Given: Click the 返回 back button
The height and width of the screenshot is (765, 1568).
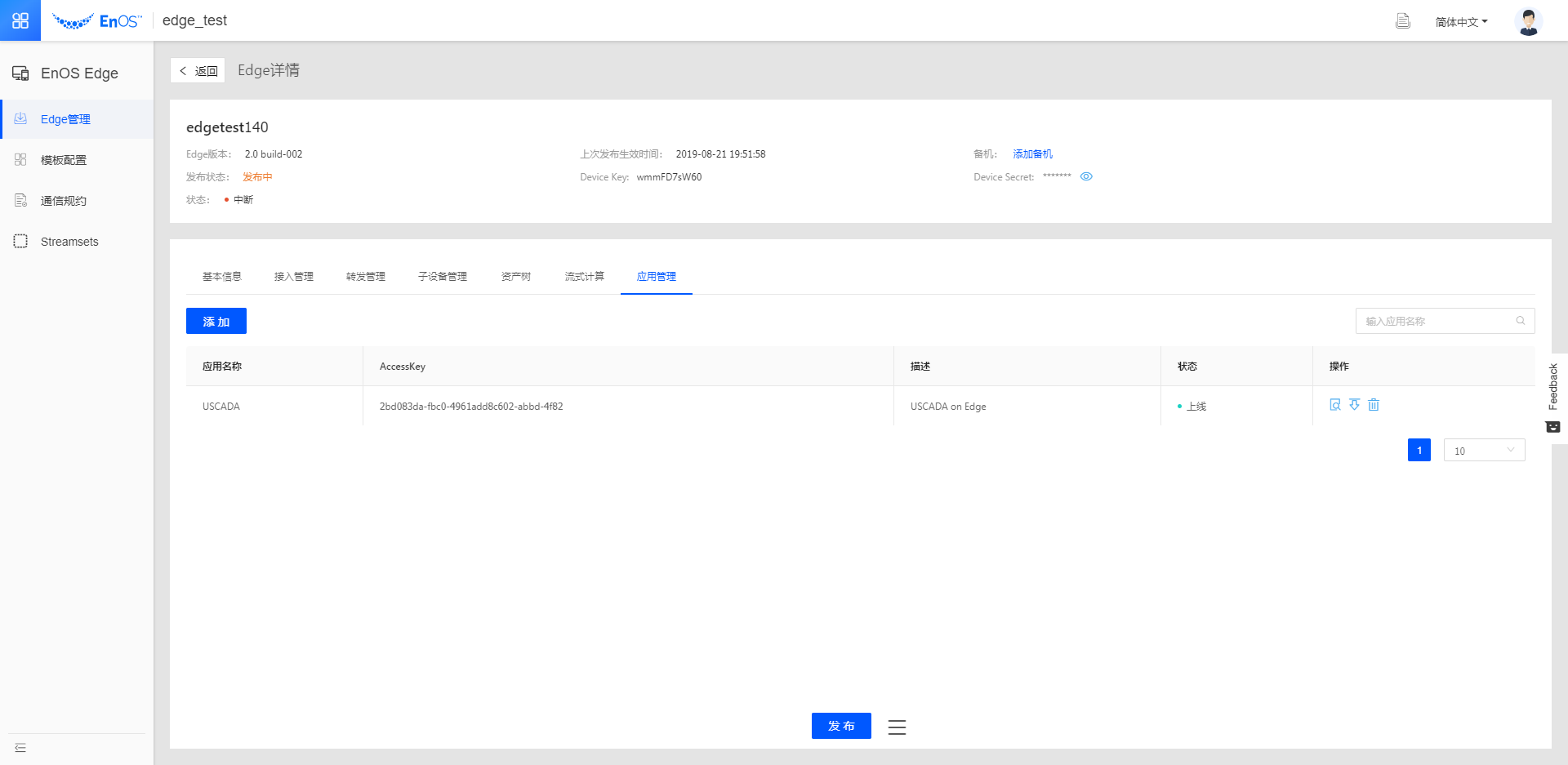Looking at the screenshot, I should click(198, 71).
